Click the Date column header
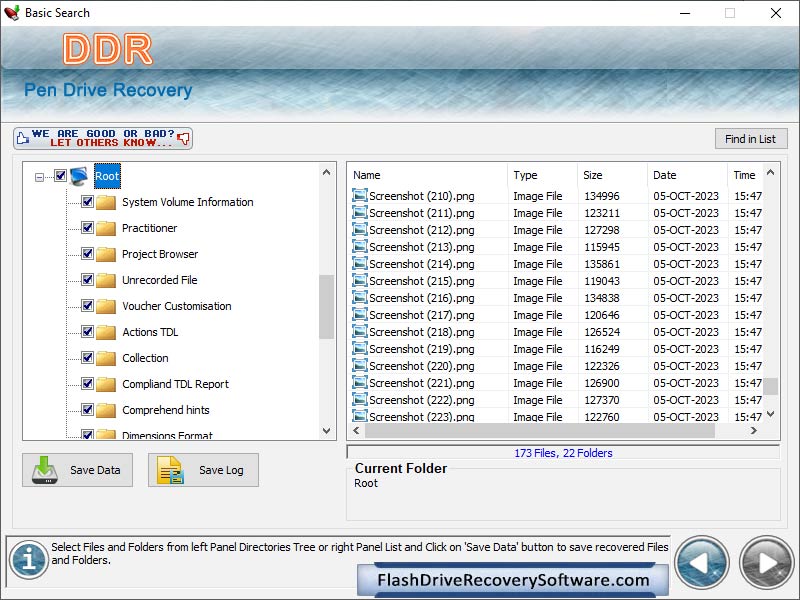 (687, 175)
